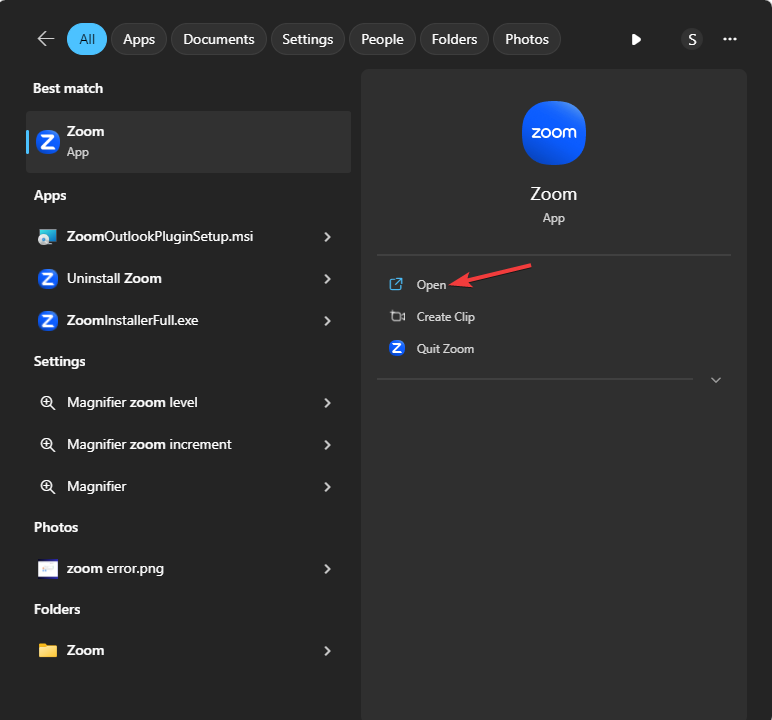Choose Create Clip action
The width and height of the screenshot is (772, 720).
[446, 317]
